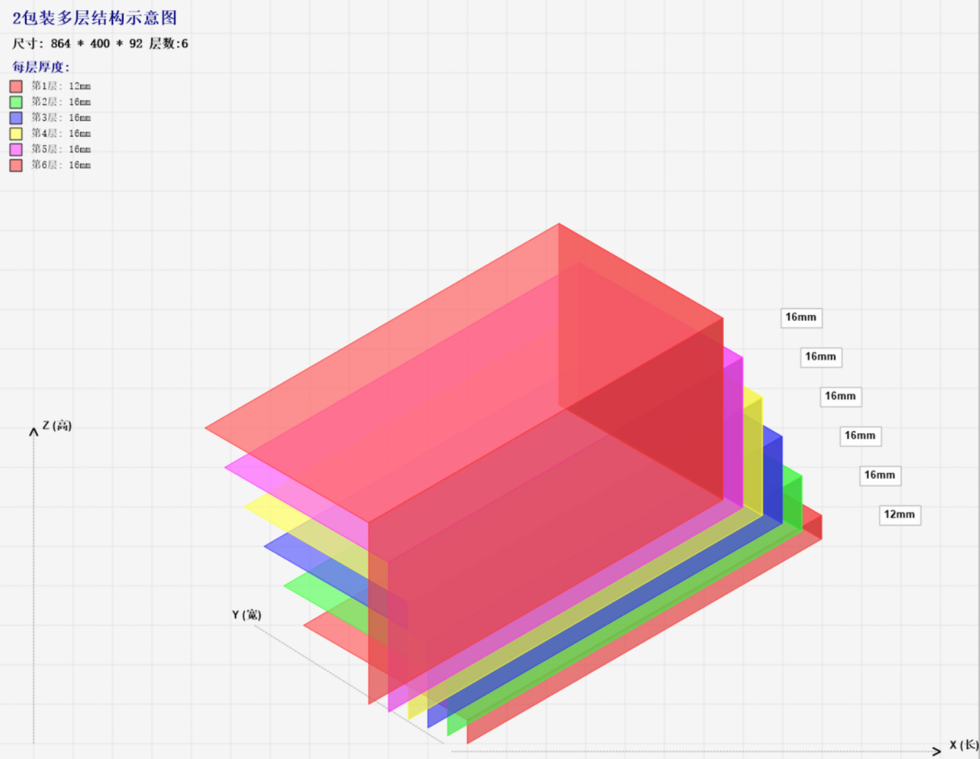Select the green 第2层 legend swatch
This screenshot has width=980, height=759.
pyautogui.click(x=16, y=102)
